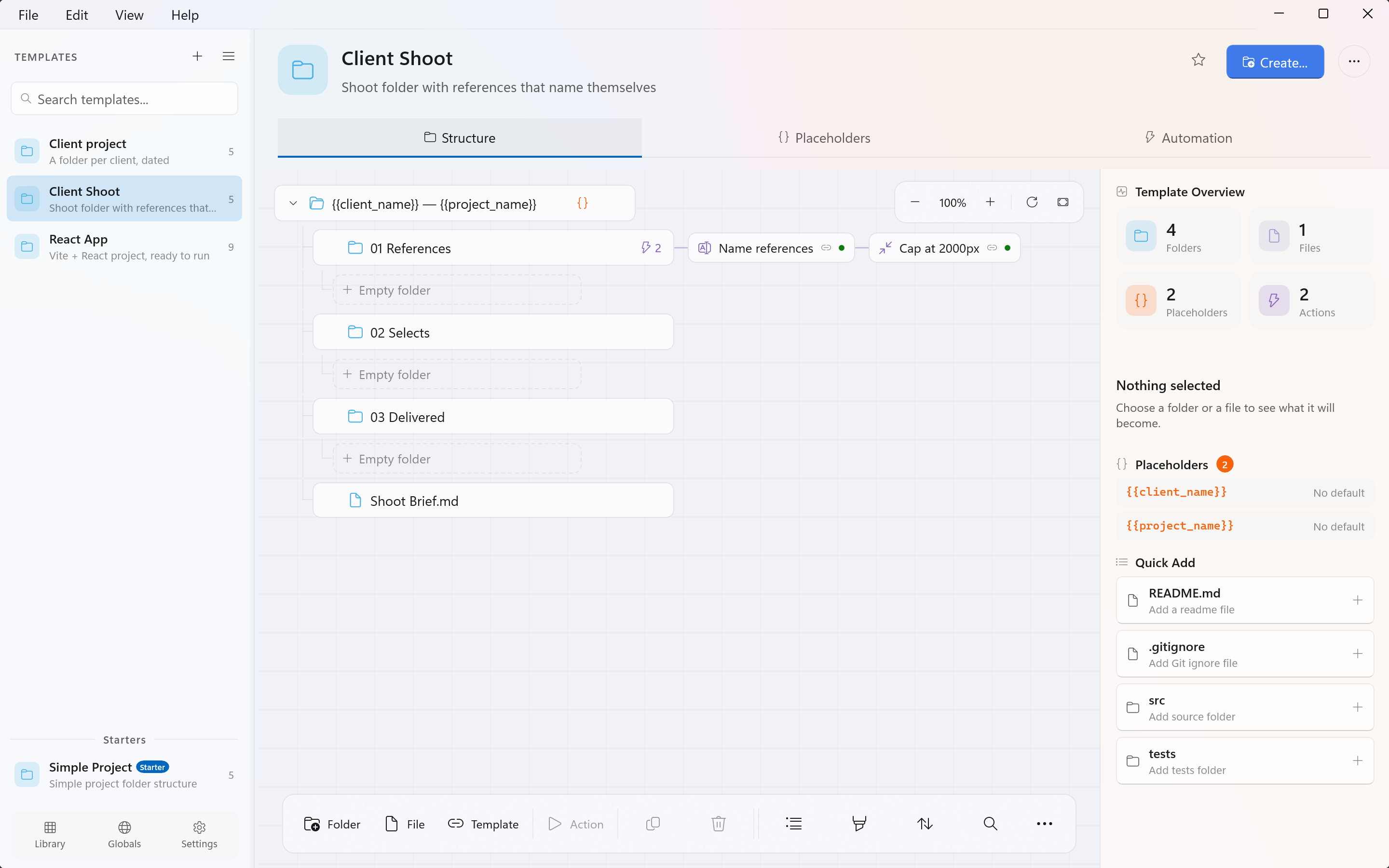This screenshot has width=1389, height=868.
Task: Click the delete trash toolbar icon
Action: [718, 824]
